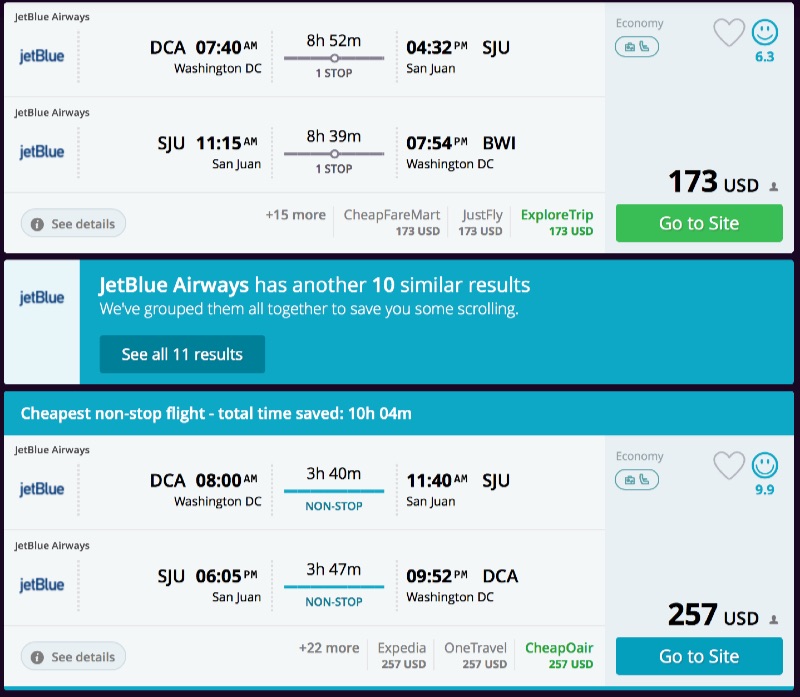The image size is (800, 697).
Task: Favorite the 257 USD non-stop flight heart
Action: [729, 466]
